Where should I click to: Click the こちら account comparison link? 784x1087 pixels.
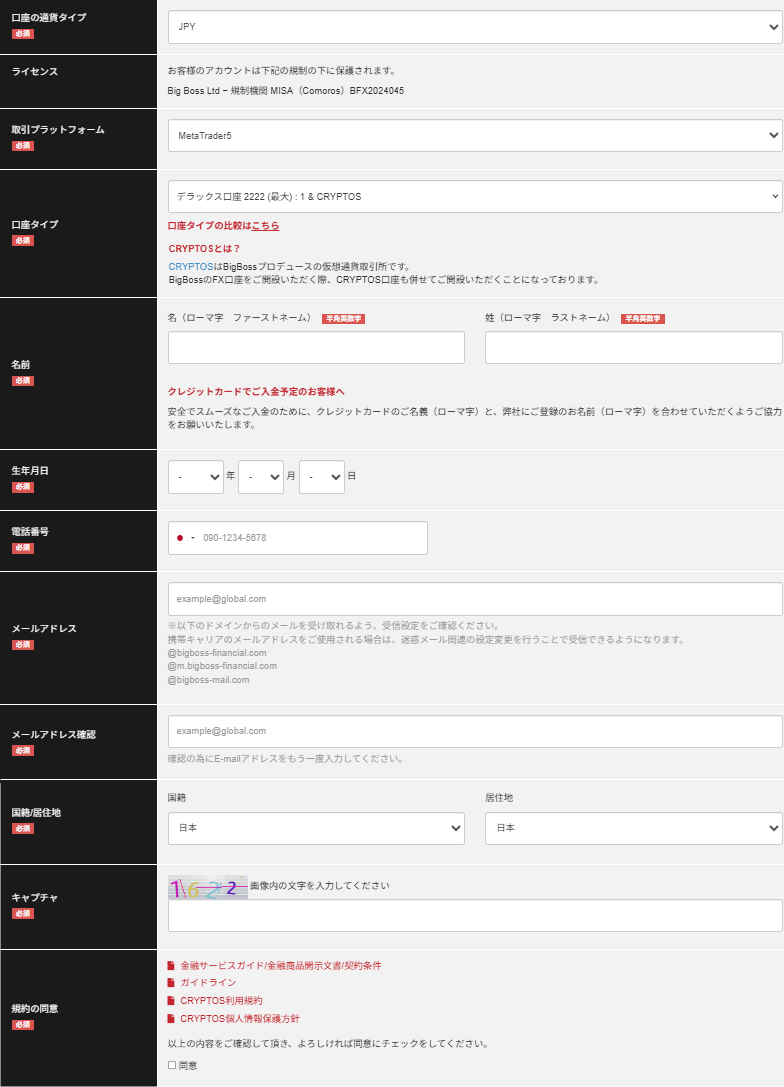point(265,226)
